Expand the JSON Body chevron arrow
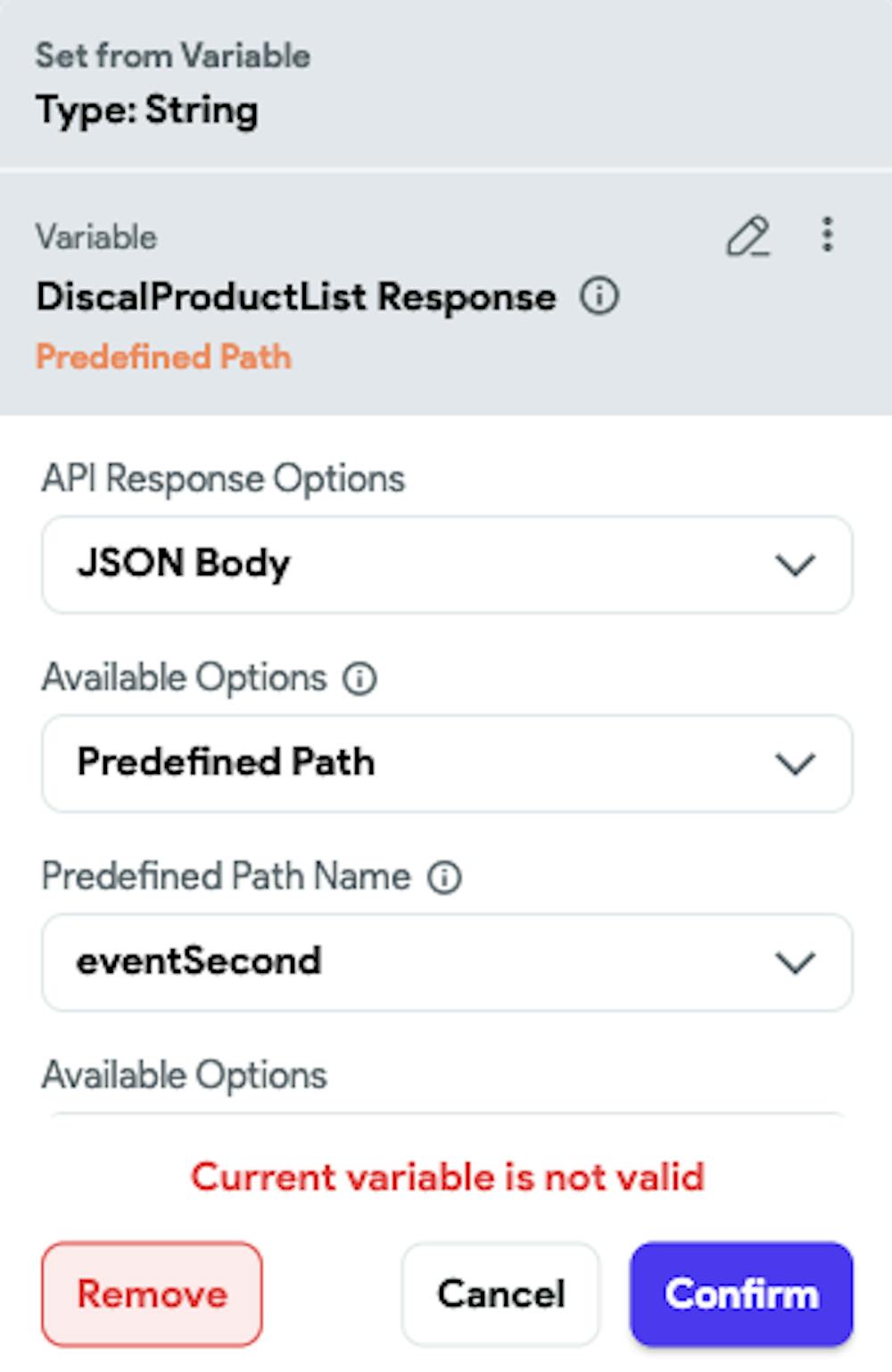 795,566
